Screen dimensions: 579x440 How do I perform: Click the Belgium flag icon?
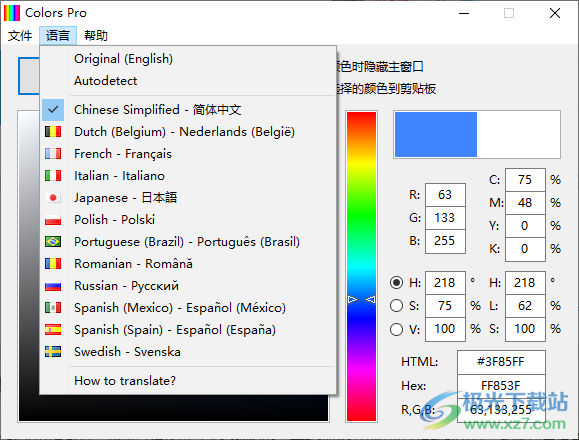click(53, 132)
